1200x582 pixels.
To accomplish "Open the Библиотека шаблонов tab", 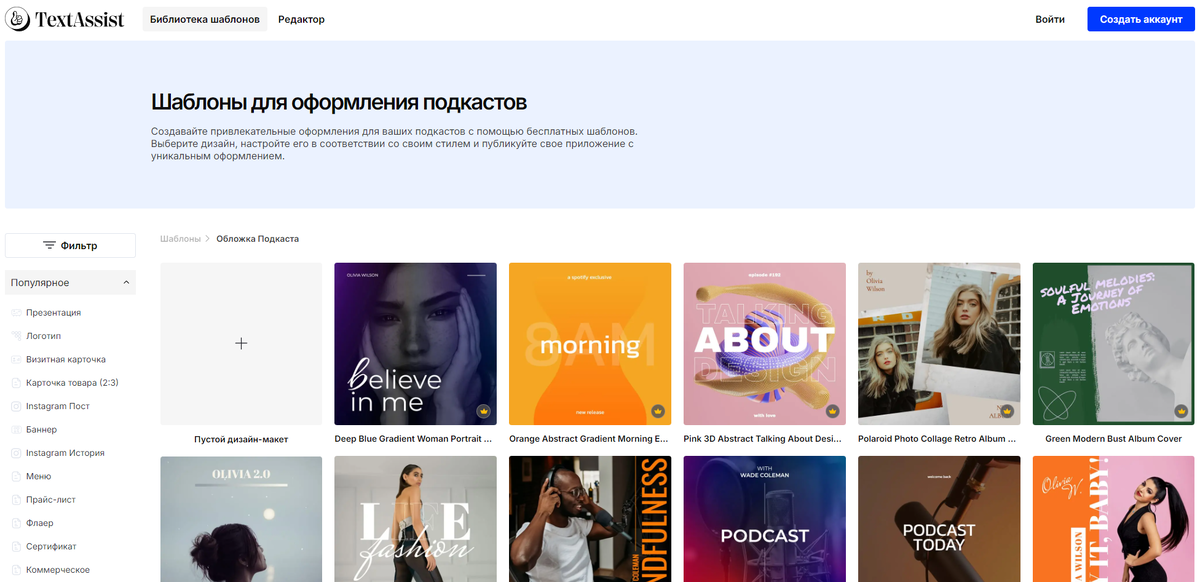I will (x=204, y=18).
